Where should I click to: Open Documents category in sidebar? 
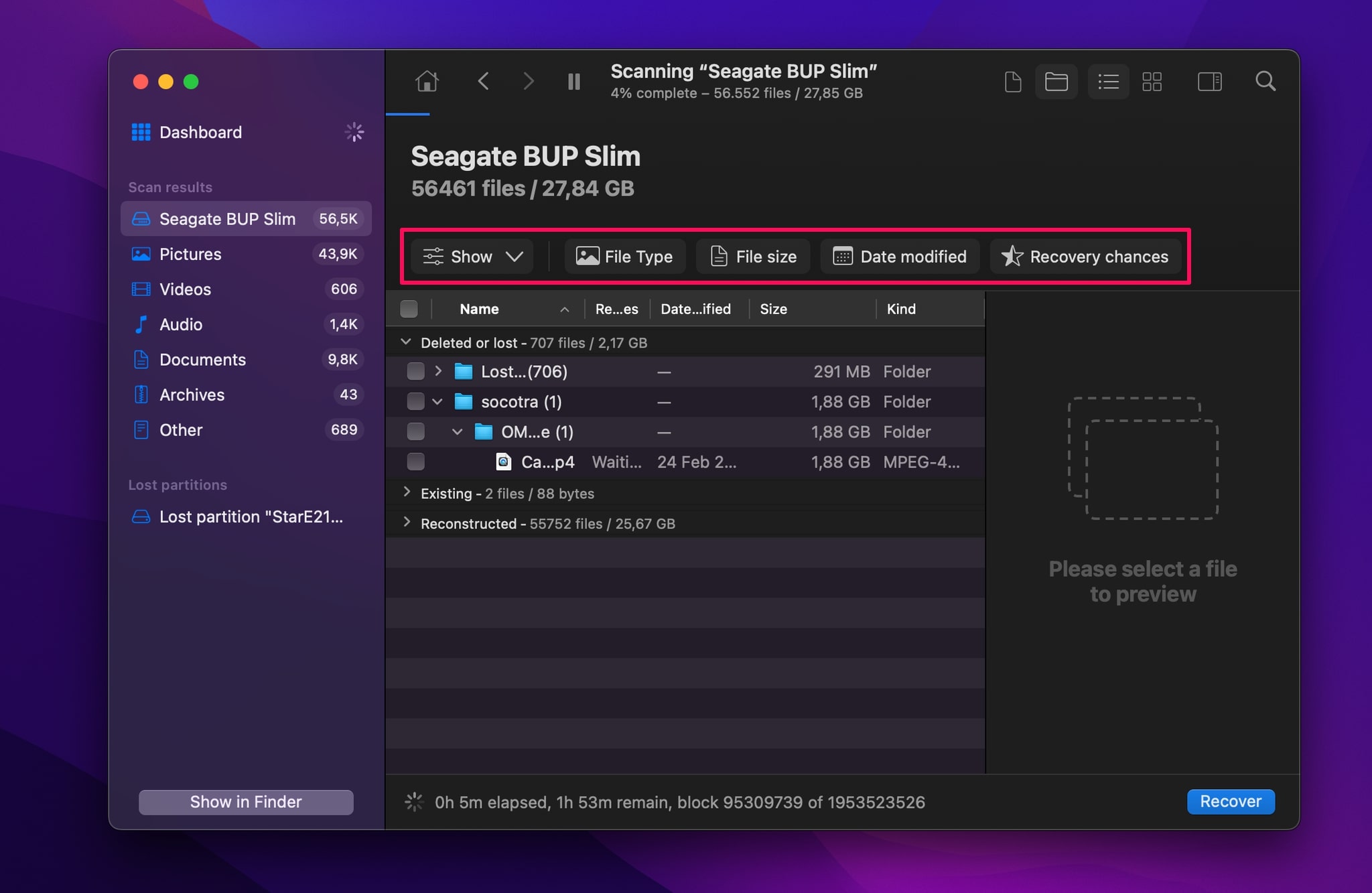tap(202, 360)
